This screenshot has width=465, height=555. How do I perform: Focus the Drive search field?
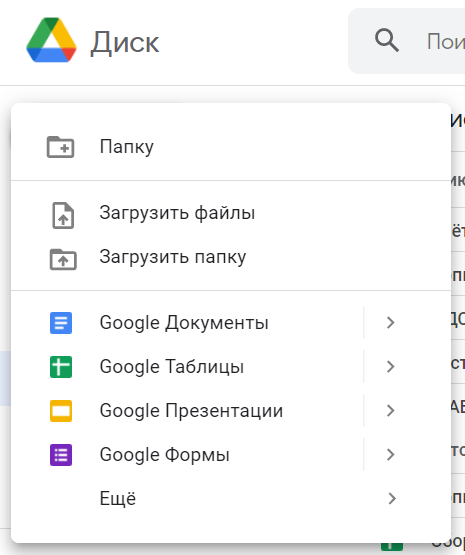point(407,41)
